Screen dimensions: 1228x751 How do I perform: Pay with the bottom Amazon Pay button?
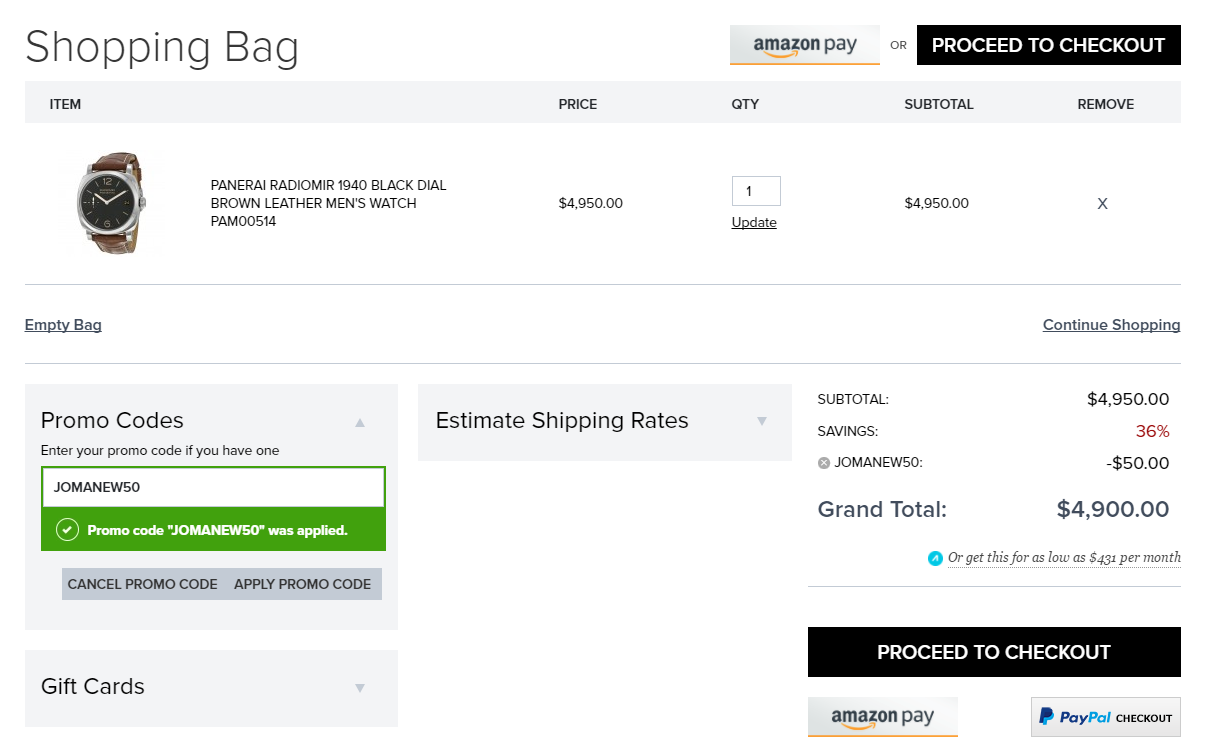coord(883,717)
